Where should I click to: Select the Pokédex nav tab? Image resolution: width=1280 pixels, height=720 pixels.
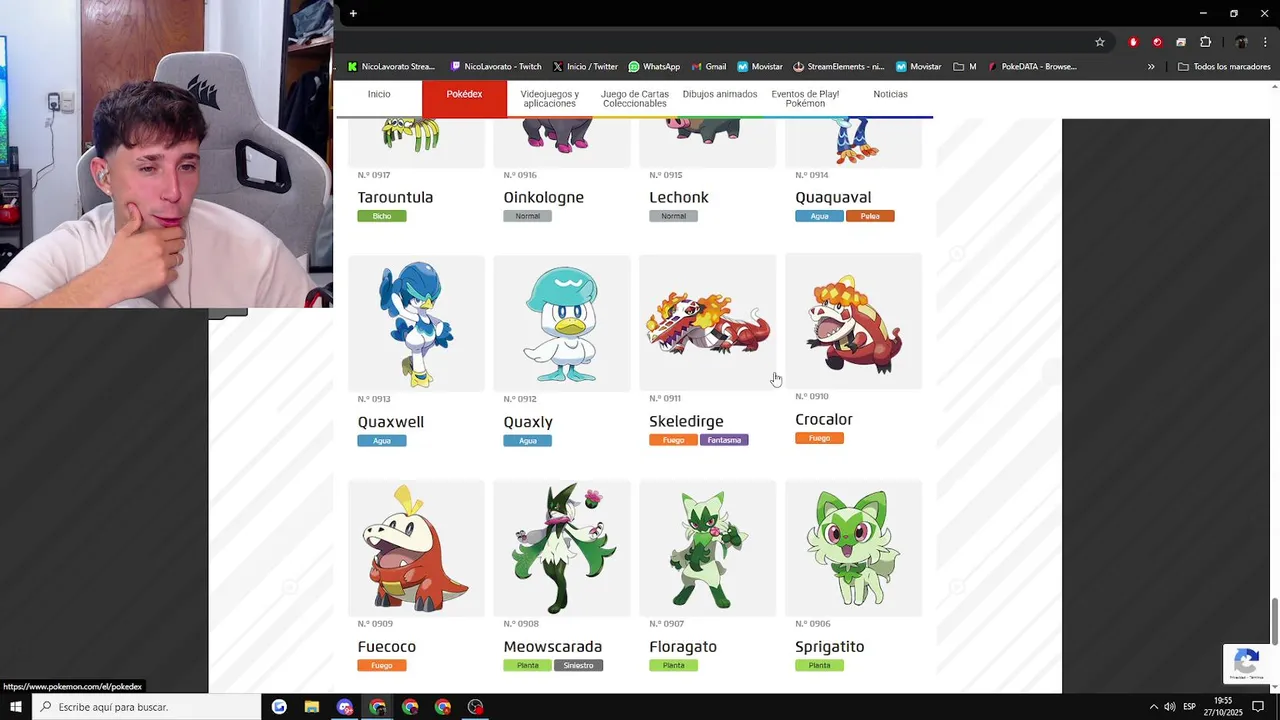point(464,94)
